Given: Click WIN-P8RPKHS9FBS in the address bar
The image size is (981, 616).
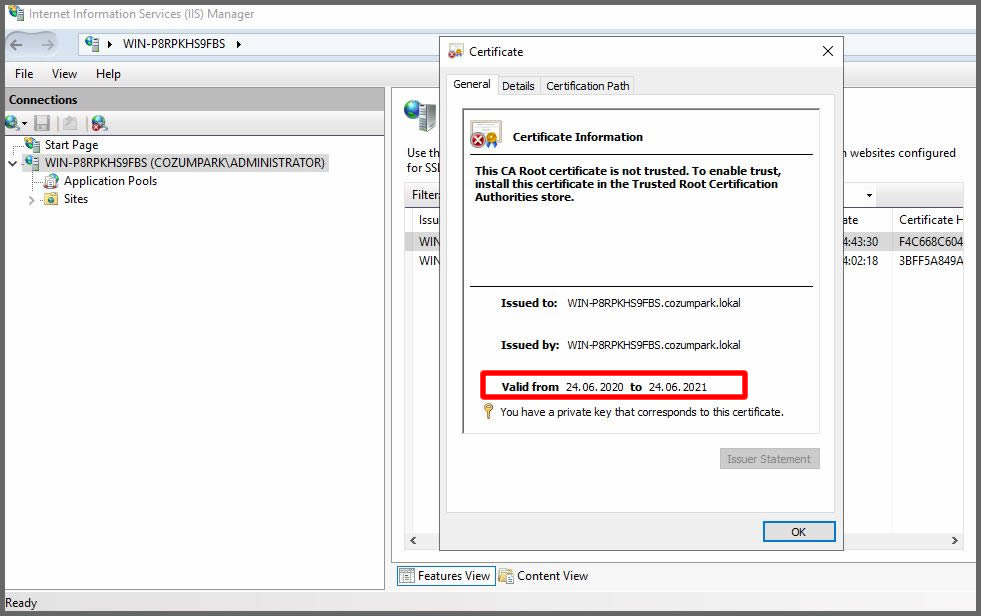Looking at the screenshot, I should [174, 44].
